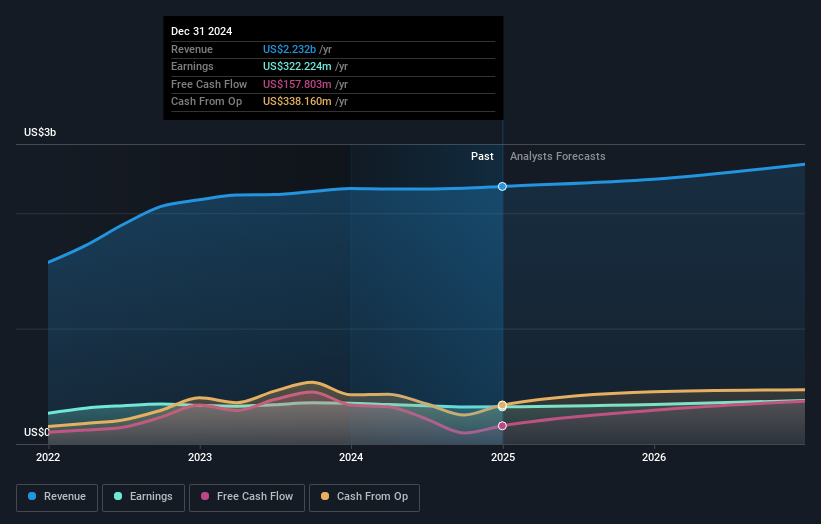Click the US$338.160m cash from op value
Screen dimensions: 821x524
point(297,102)
